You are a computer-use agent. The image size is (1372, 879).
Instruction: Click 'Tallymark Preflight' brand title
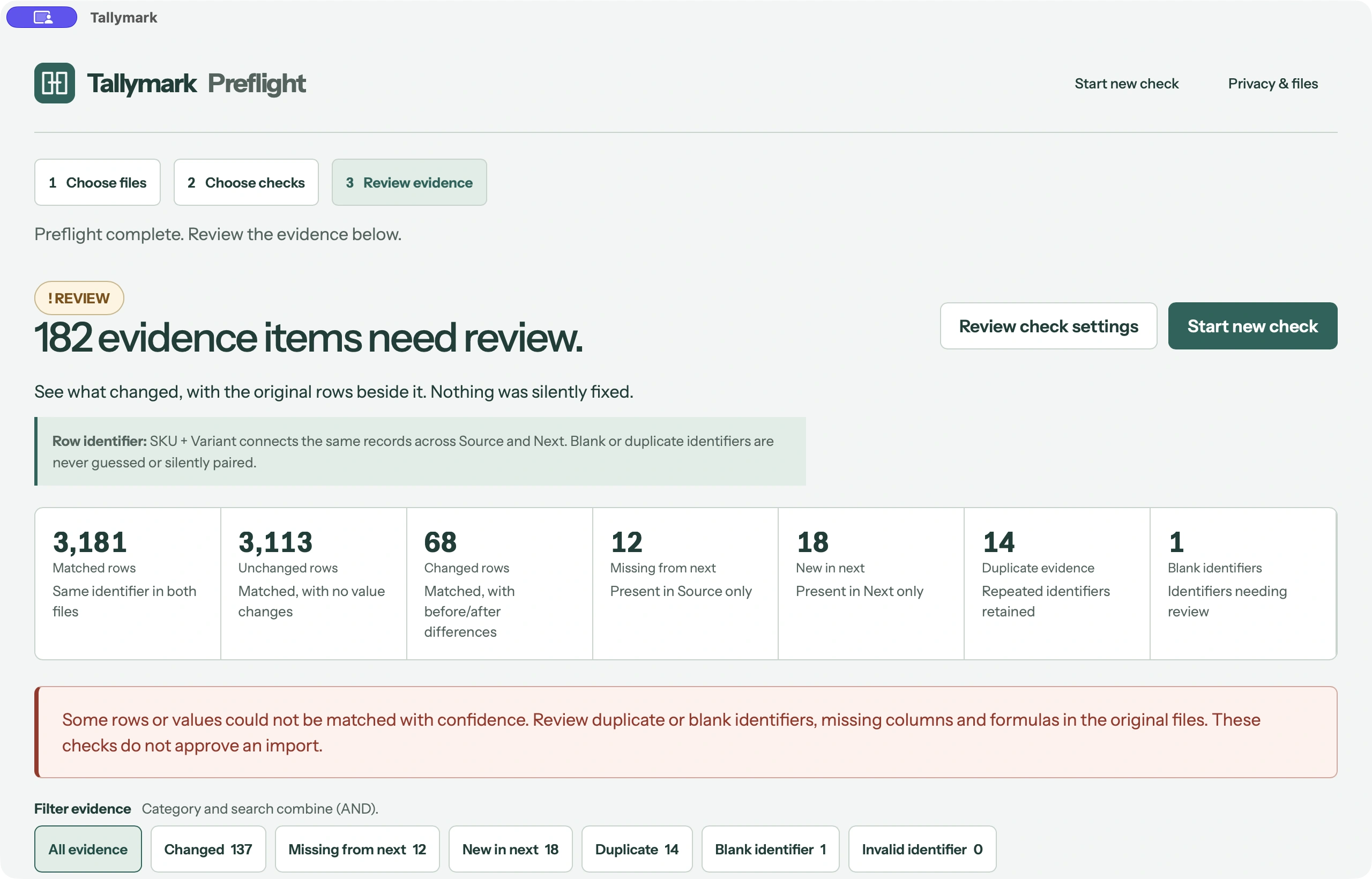click(x=196, y=83)
